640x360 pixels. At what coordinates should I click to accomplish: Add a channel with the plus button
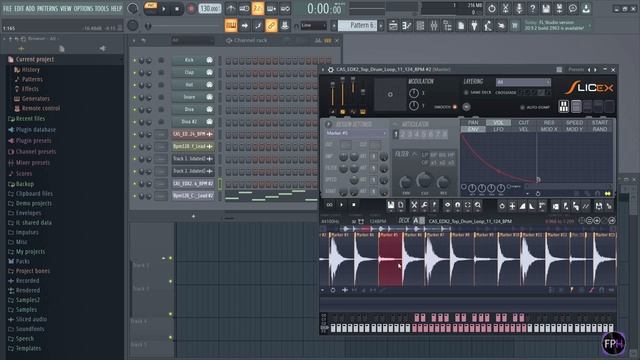click(193, 216)
